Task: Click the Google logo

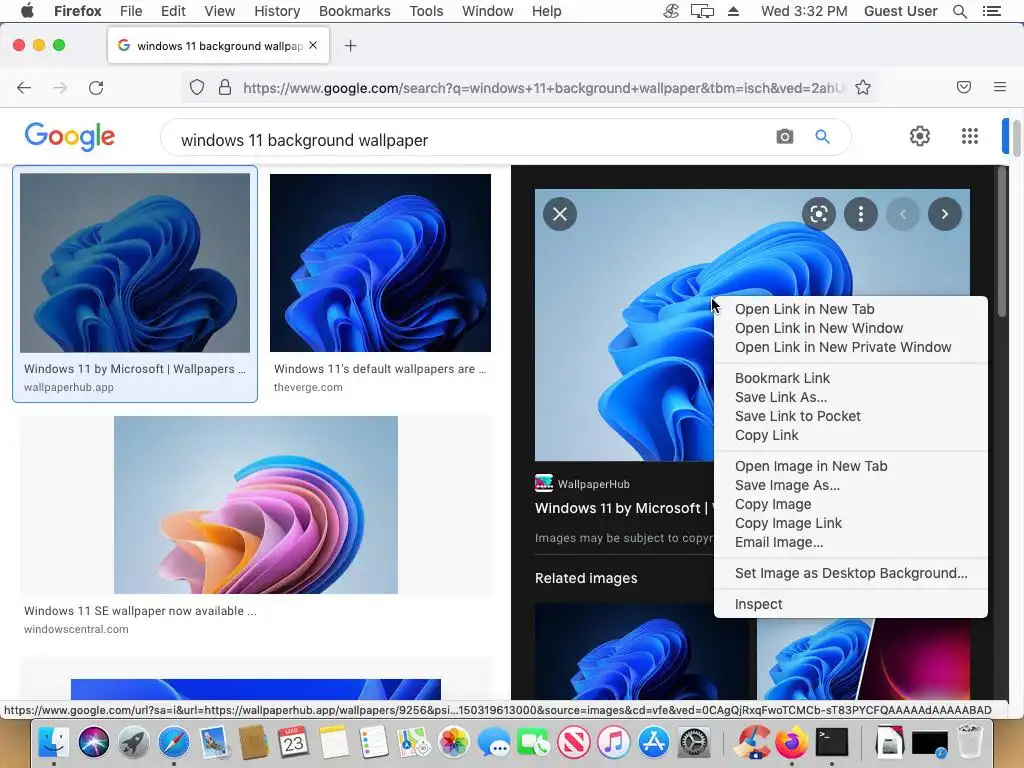Action: pos(69,136)
